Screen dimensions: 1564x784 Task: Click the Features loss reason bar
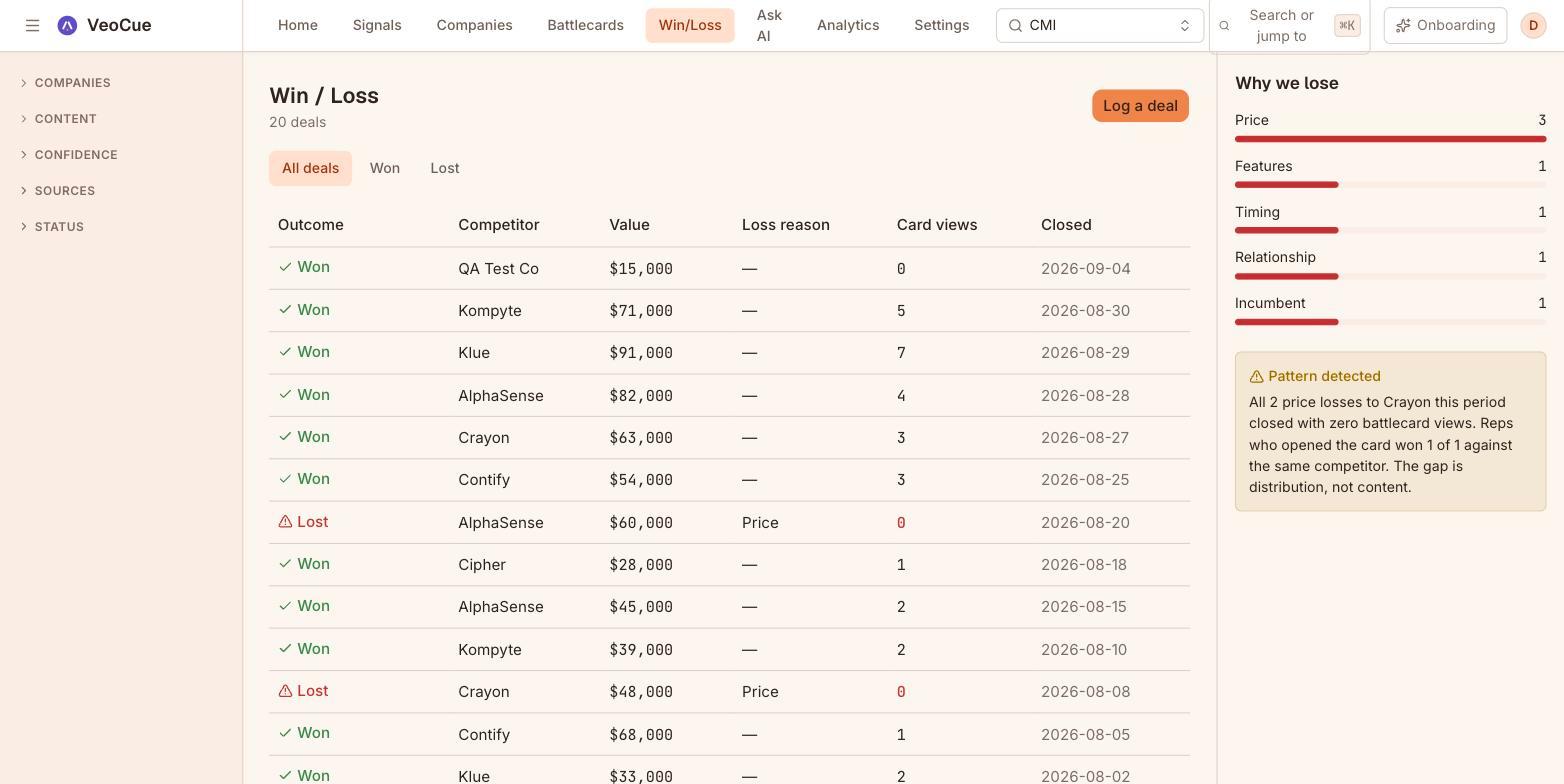(x=1390, y=185)
